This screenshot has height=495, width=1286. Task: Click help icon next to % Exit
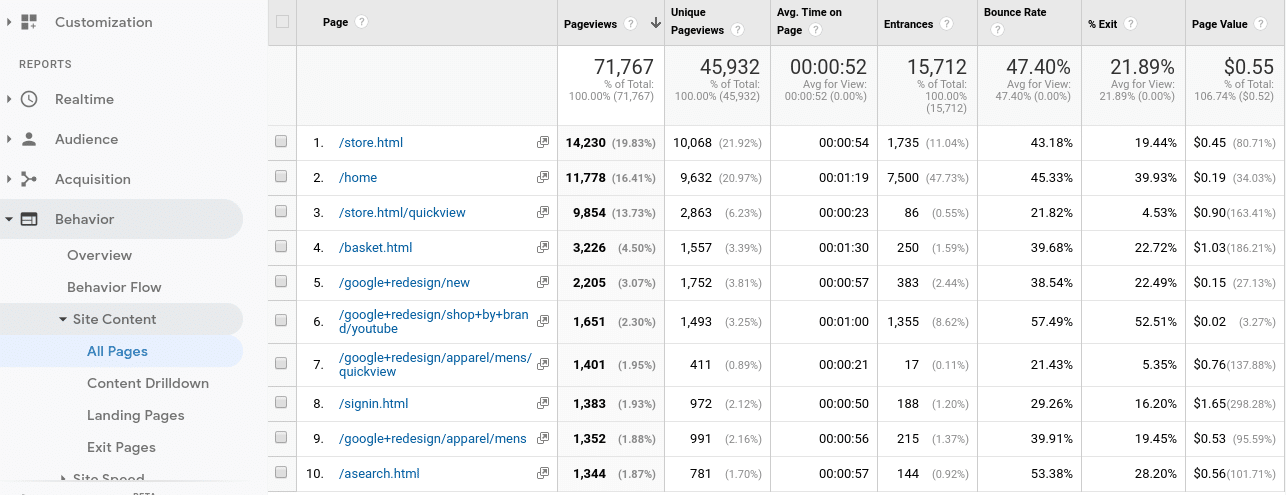point(1131,24)
